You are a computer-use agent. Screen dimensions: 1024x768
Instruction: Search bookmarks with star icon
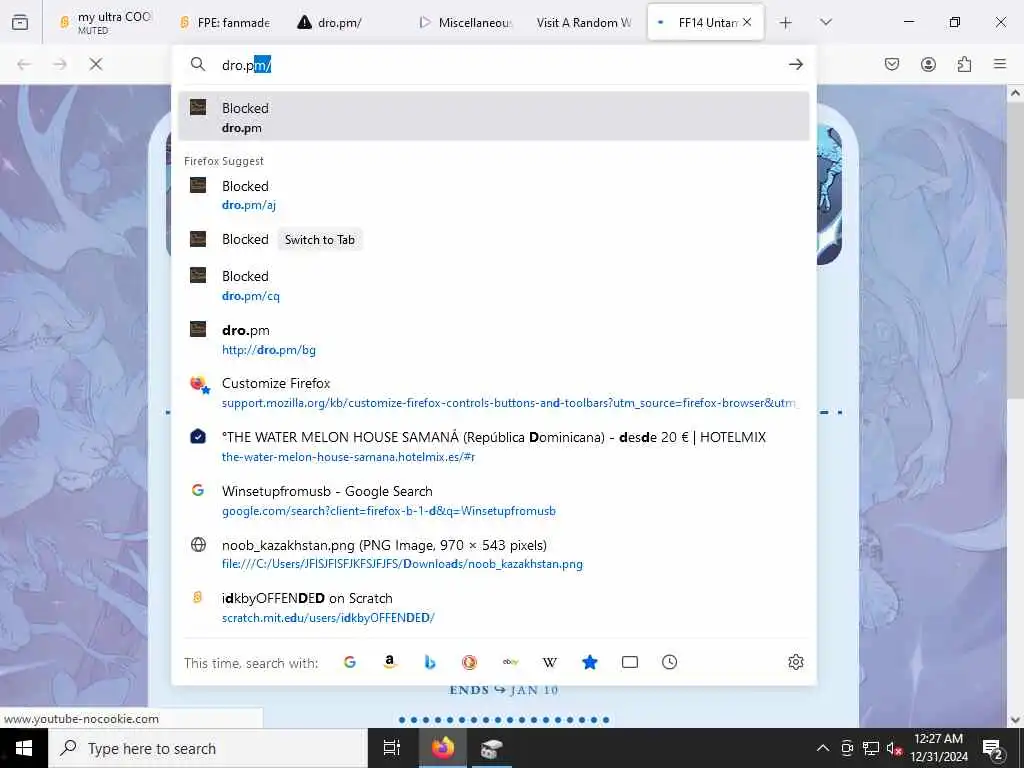[x=590, y=662]
